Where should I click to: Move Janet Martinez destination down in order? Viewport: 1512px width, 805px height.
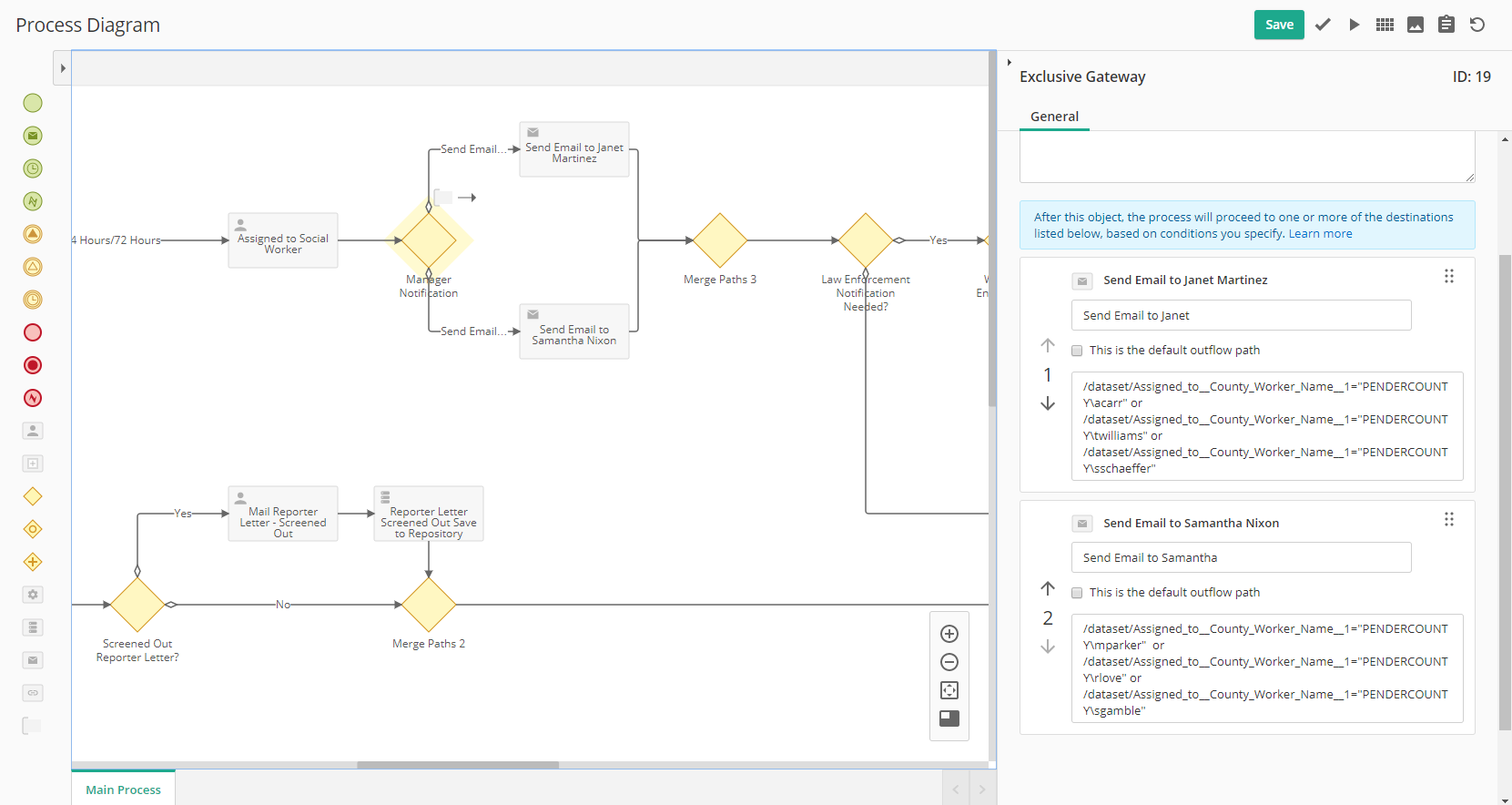click(x=1048, y=403)
